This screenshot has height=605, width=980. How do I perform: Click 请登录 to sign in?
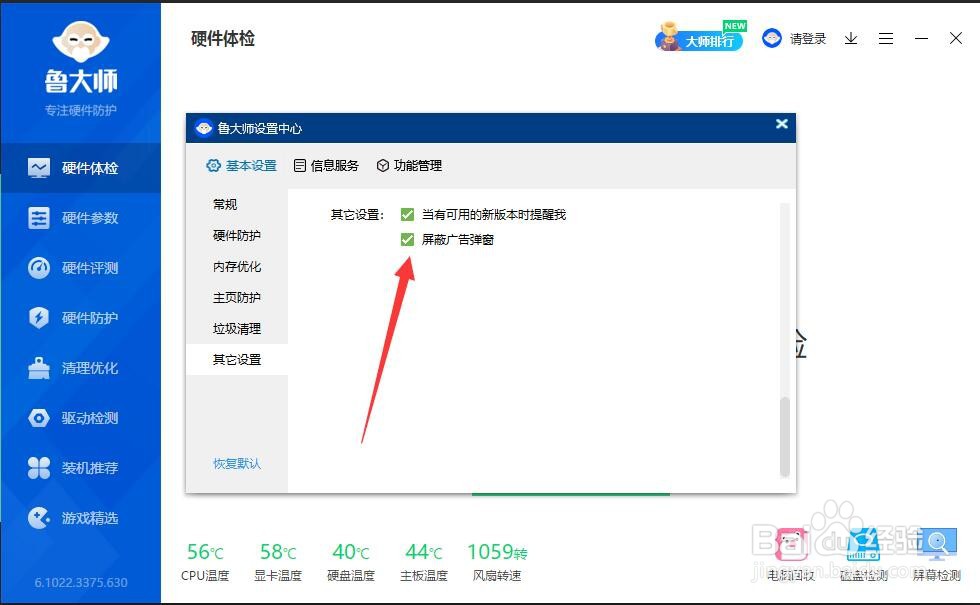tap(808, 39)
